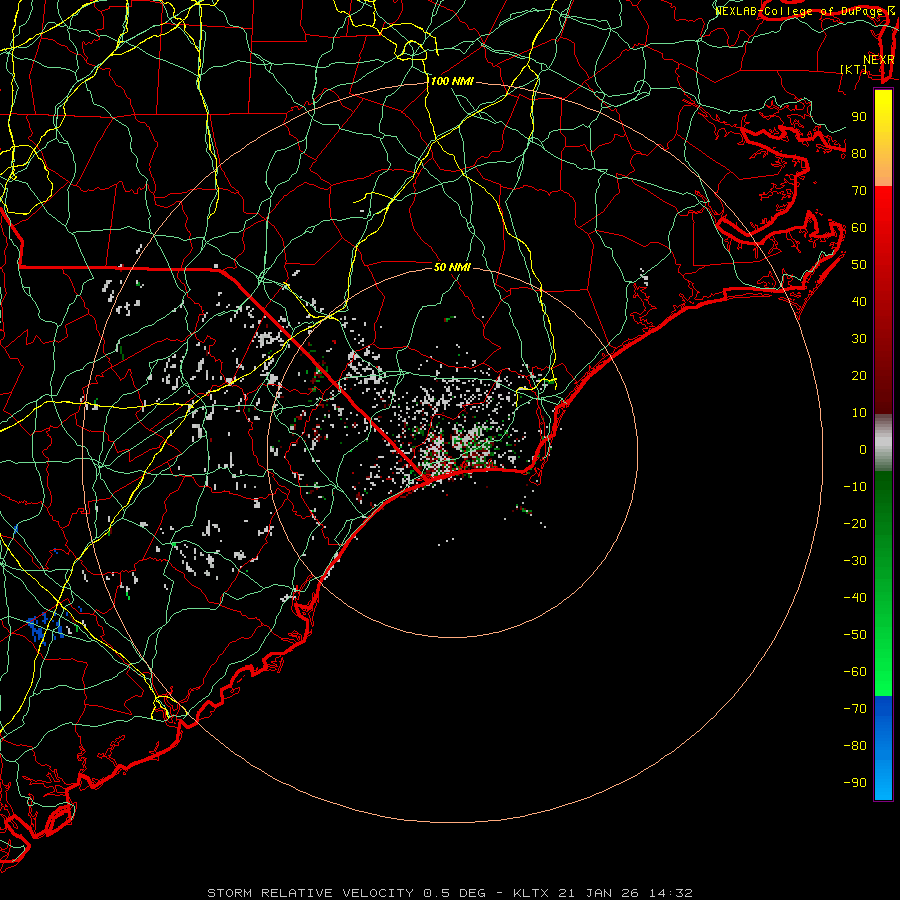This screenshot has width=900, height=900.
Task: Click the 70 value on velocity scale
Action: 859,191
